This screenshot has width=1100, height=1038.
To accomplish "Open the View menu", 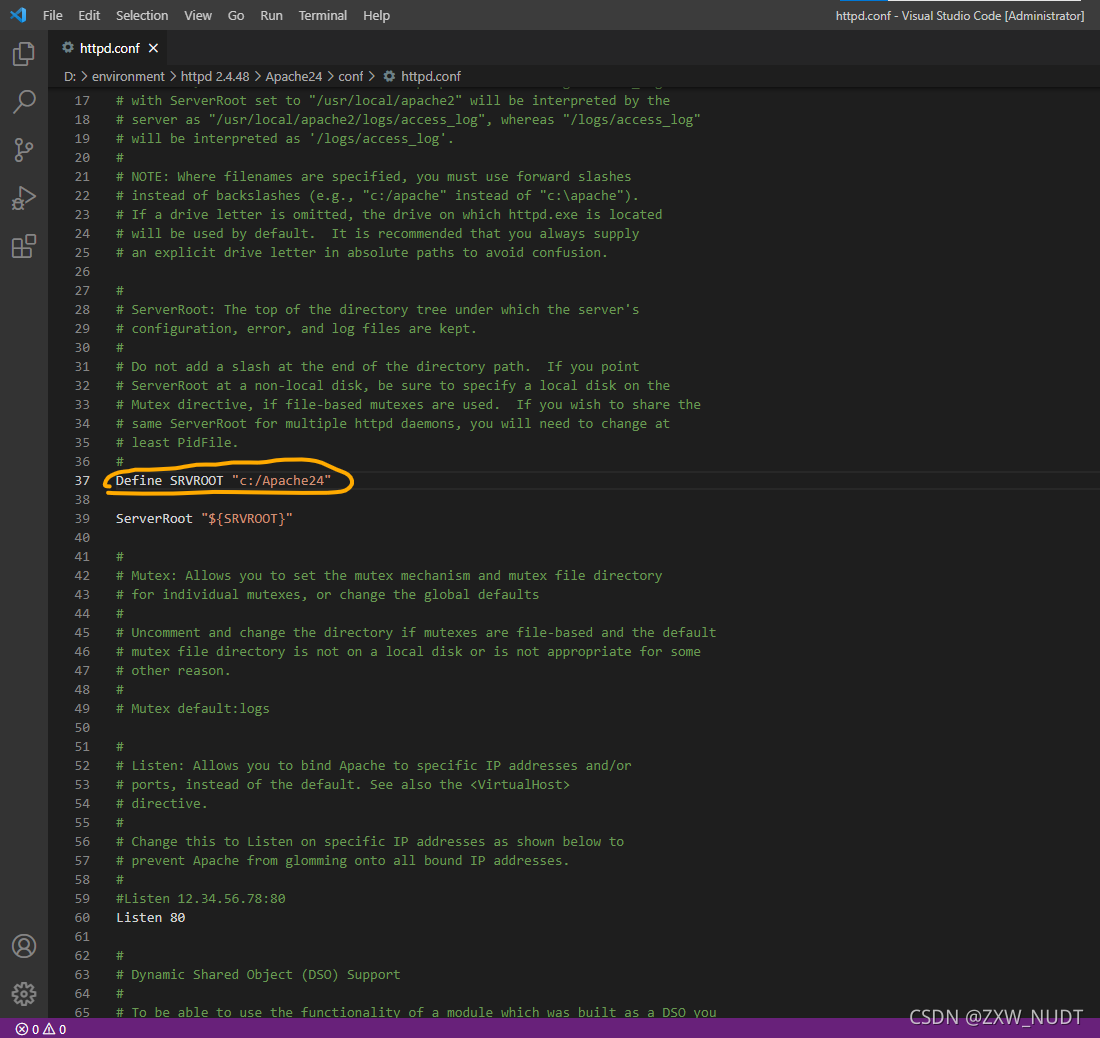I will pyautogui.click(x=198, y=15).
